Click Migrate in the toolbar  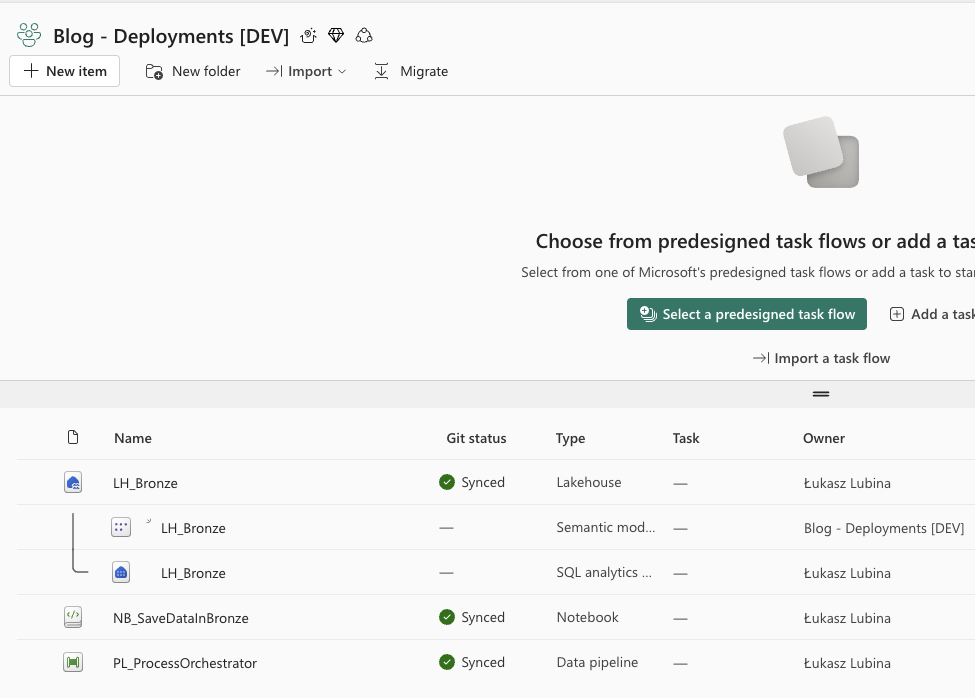tap(411, 71)
